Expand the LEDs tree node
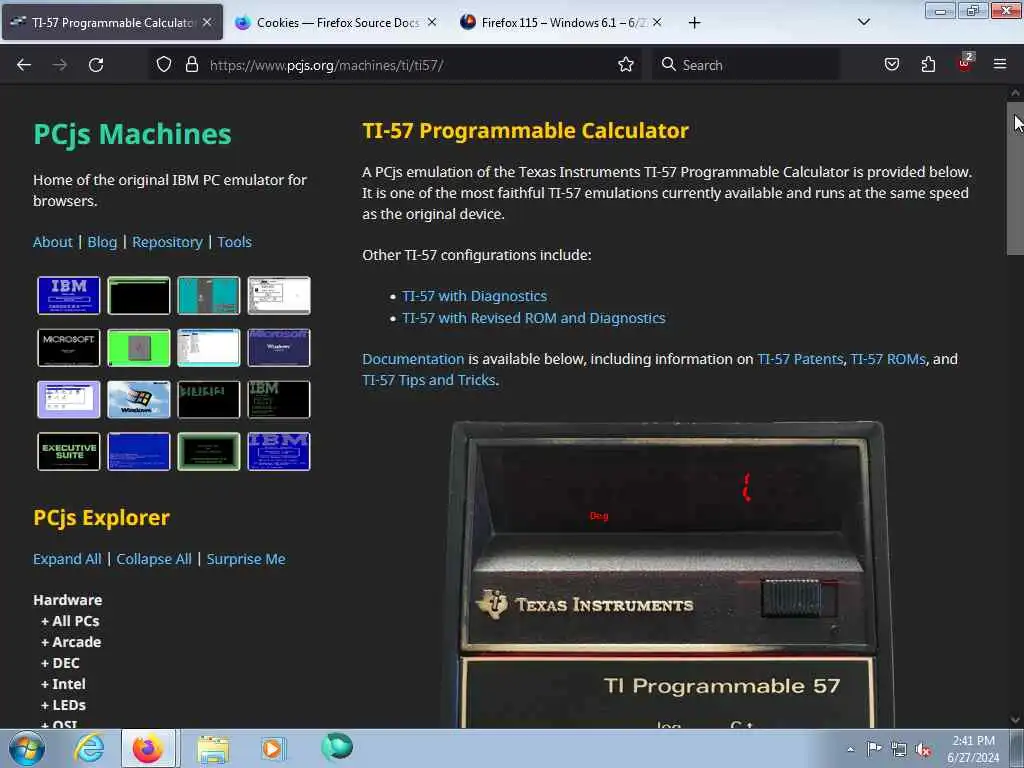 (x=63, y=705)
